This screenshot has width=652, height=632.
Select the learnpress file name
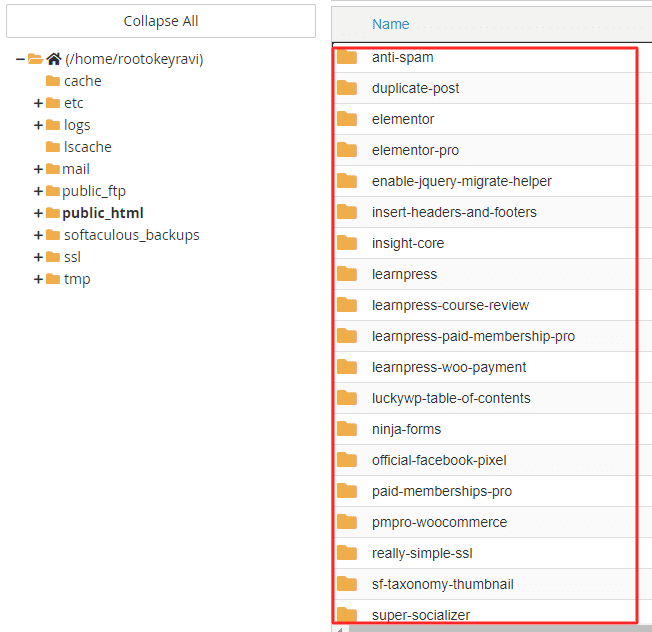[404, 274]
